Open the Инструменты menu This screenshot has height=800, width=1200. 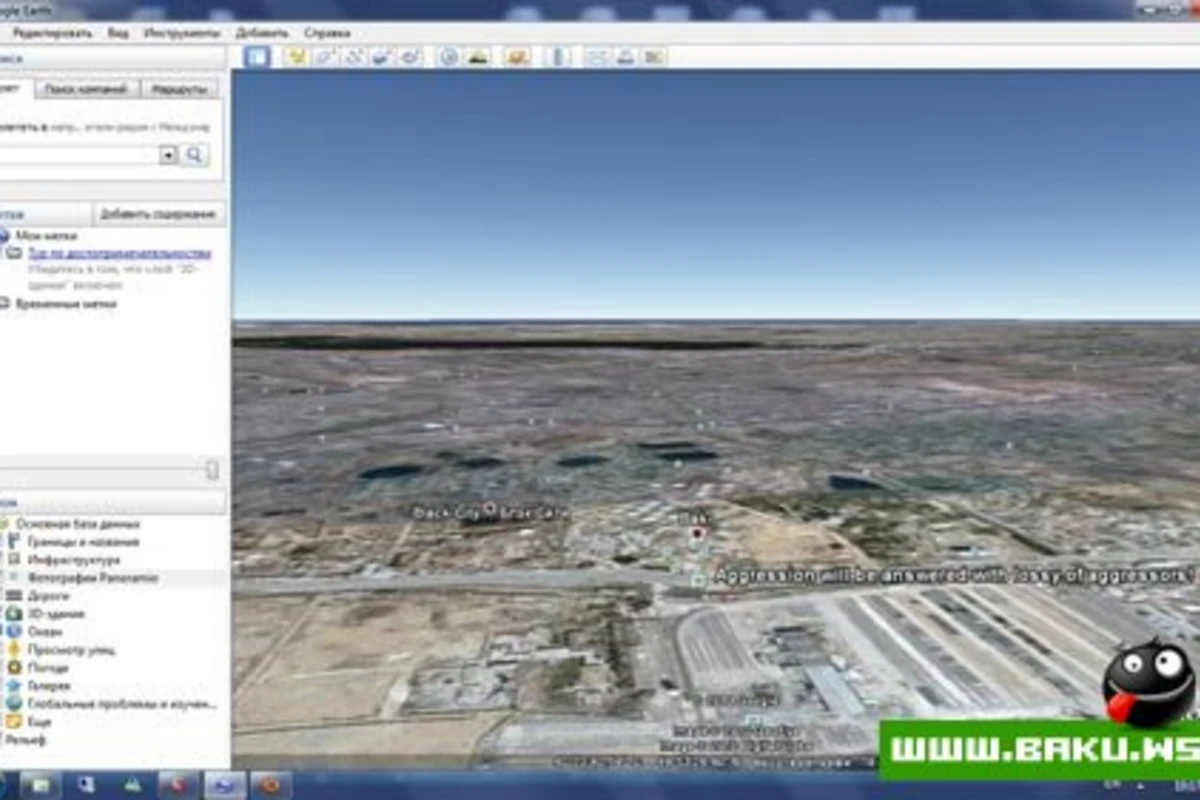point(182,33)
